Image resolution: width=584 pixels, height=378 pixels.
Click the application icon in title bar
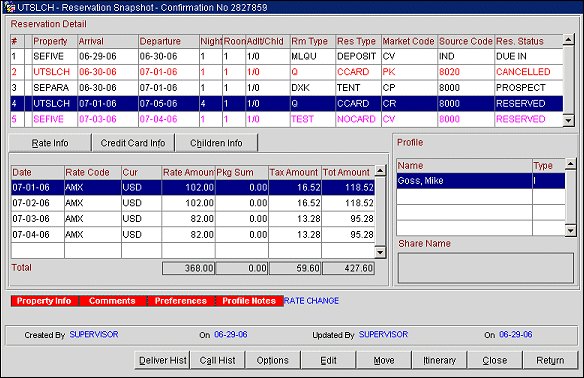[x=10, y=7]
